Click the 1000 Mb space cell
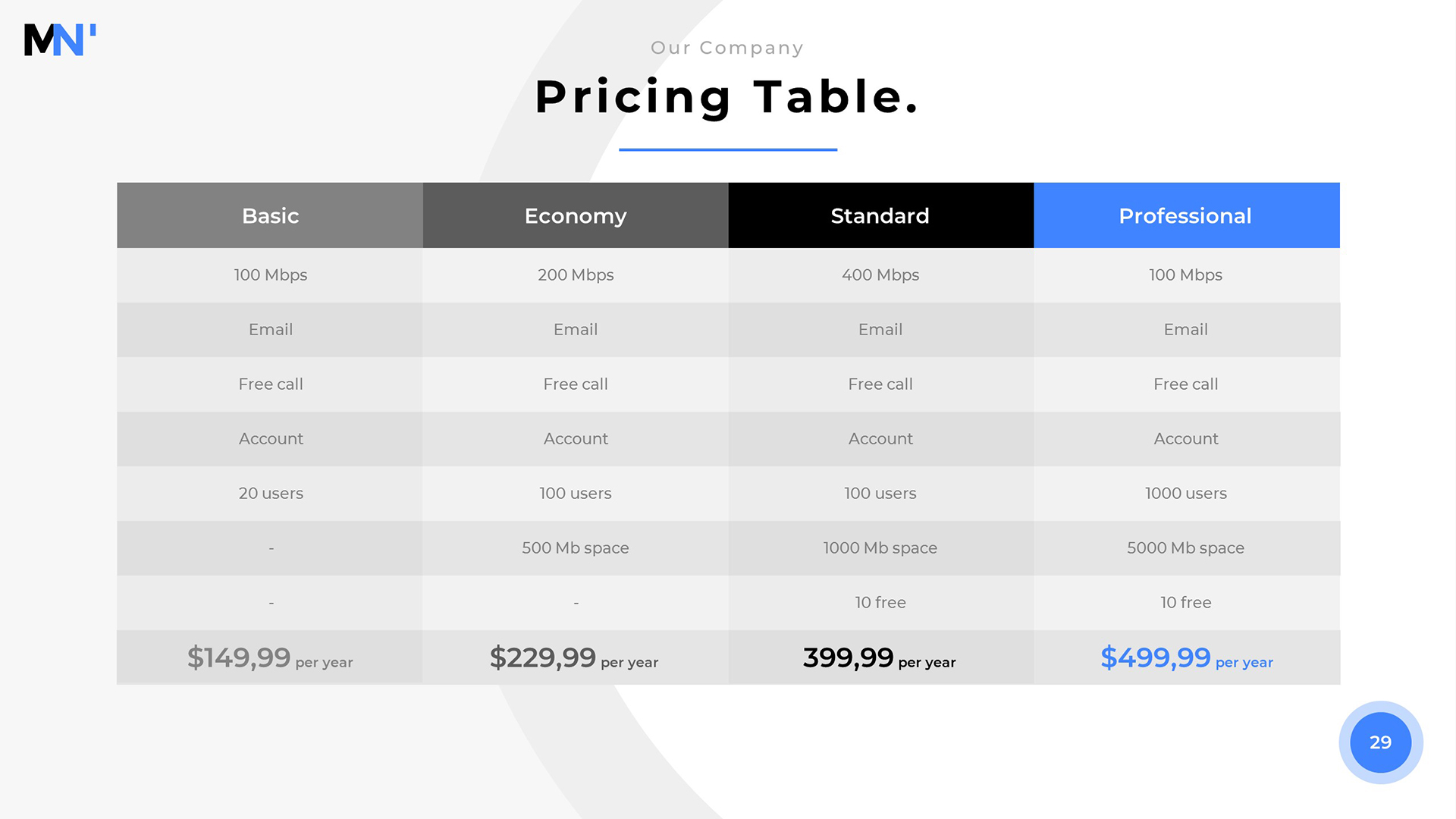This screenshot has height=819, width=1456. click(x=880, y=548)
